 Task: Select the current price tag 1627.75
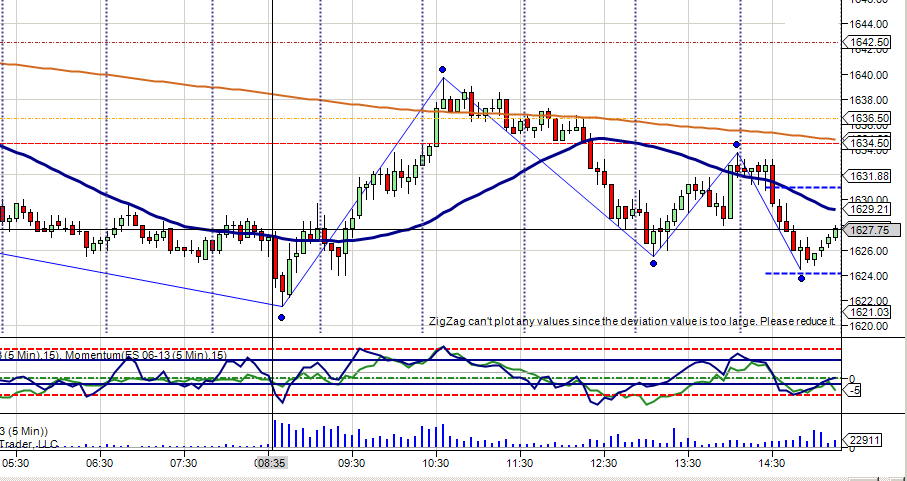pos(873,230)
